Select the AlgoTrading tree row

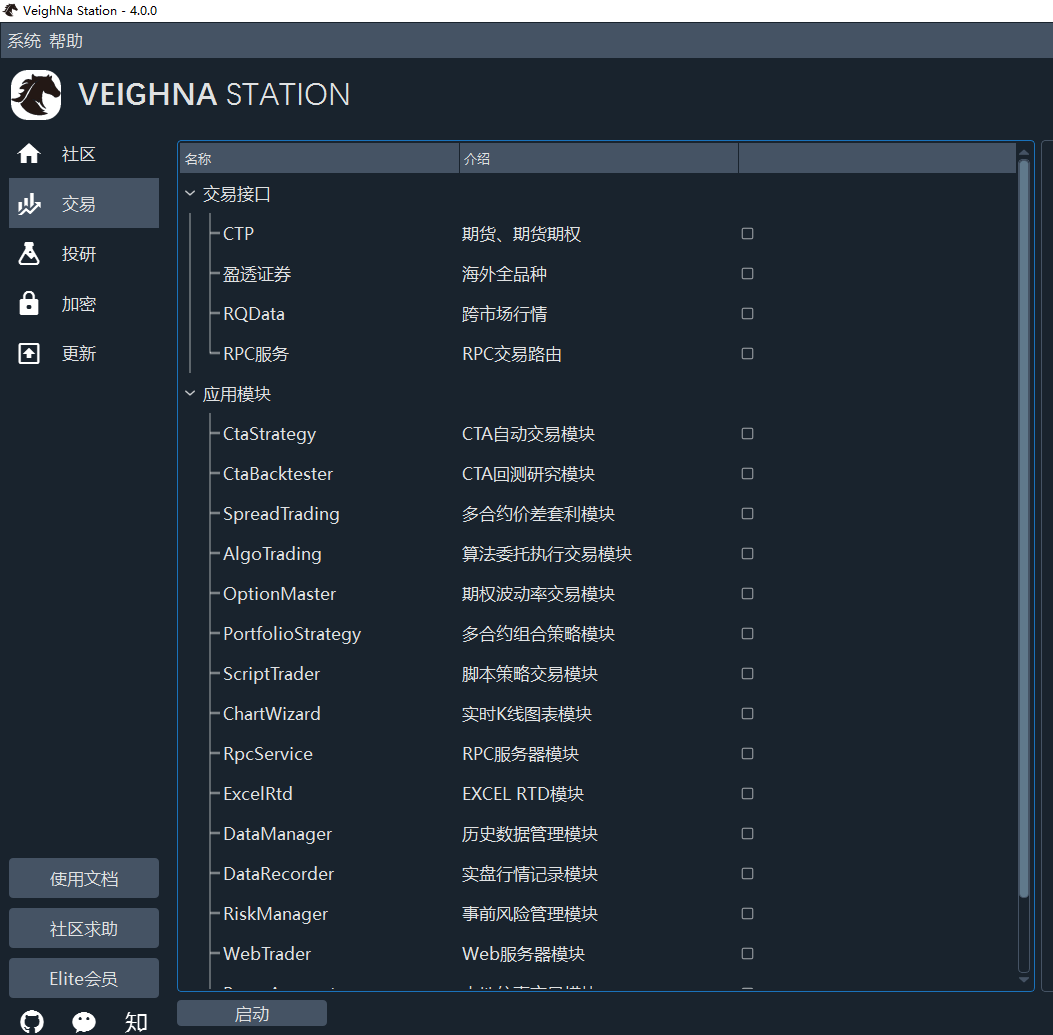pyautogui.click(x=598, y=553)
